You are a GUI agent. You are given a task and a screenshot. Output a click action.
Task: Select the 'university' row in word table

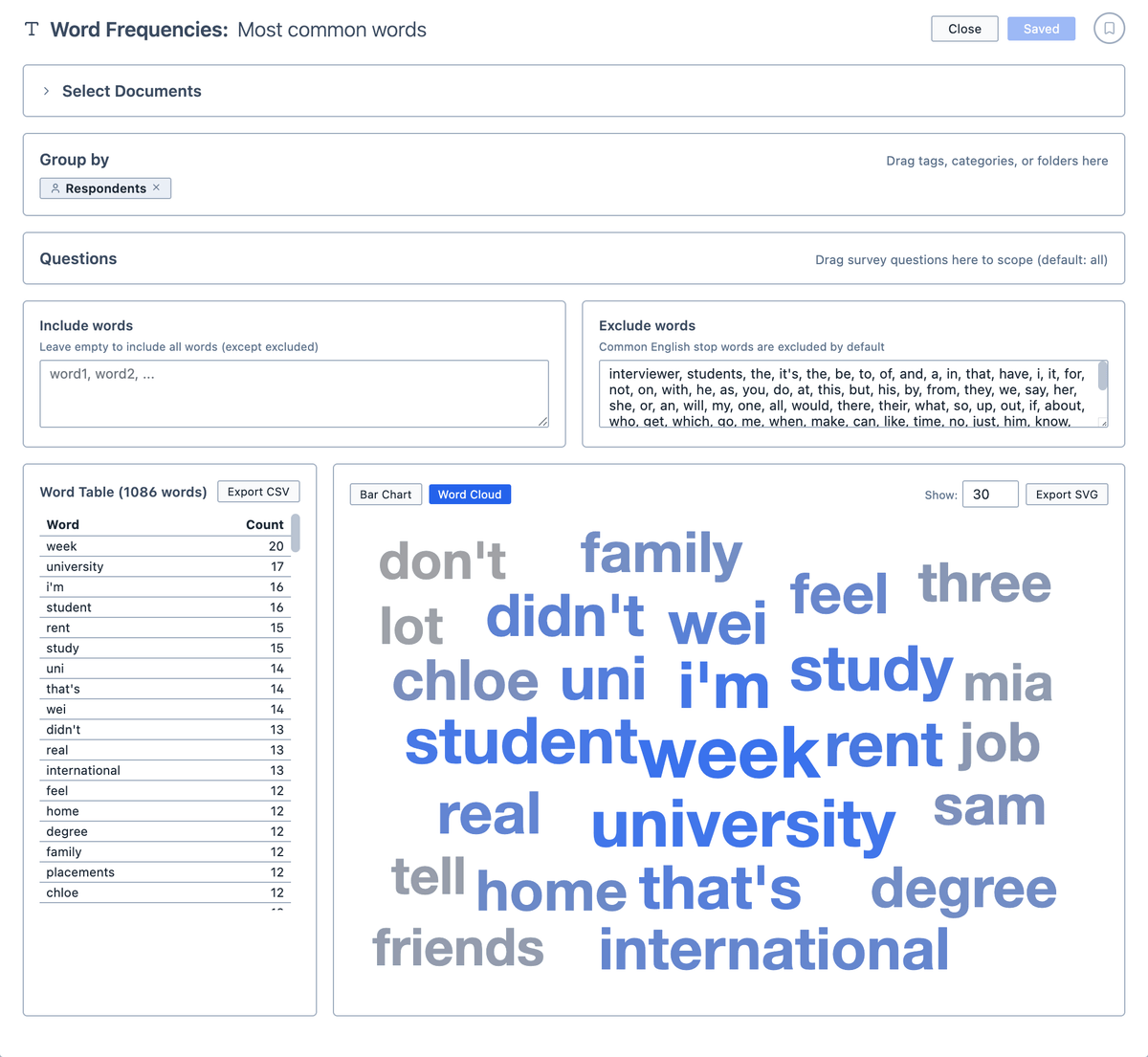point(165,566)
